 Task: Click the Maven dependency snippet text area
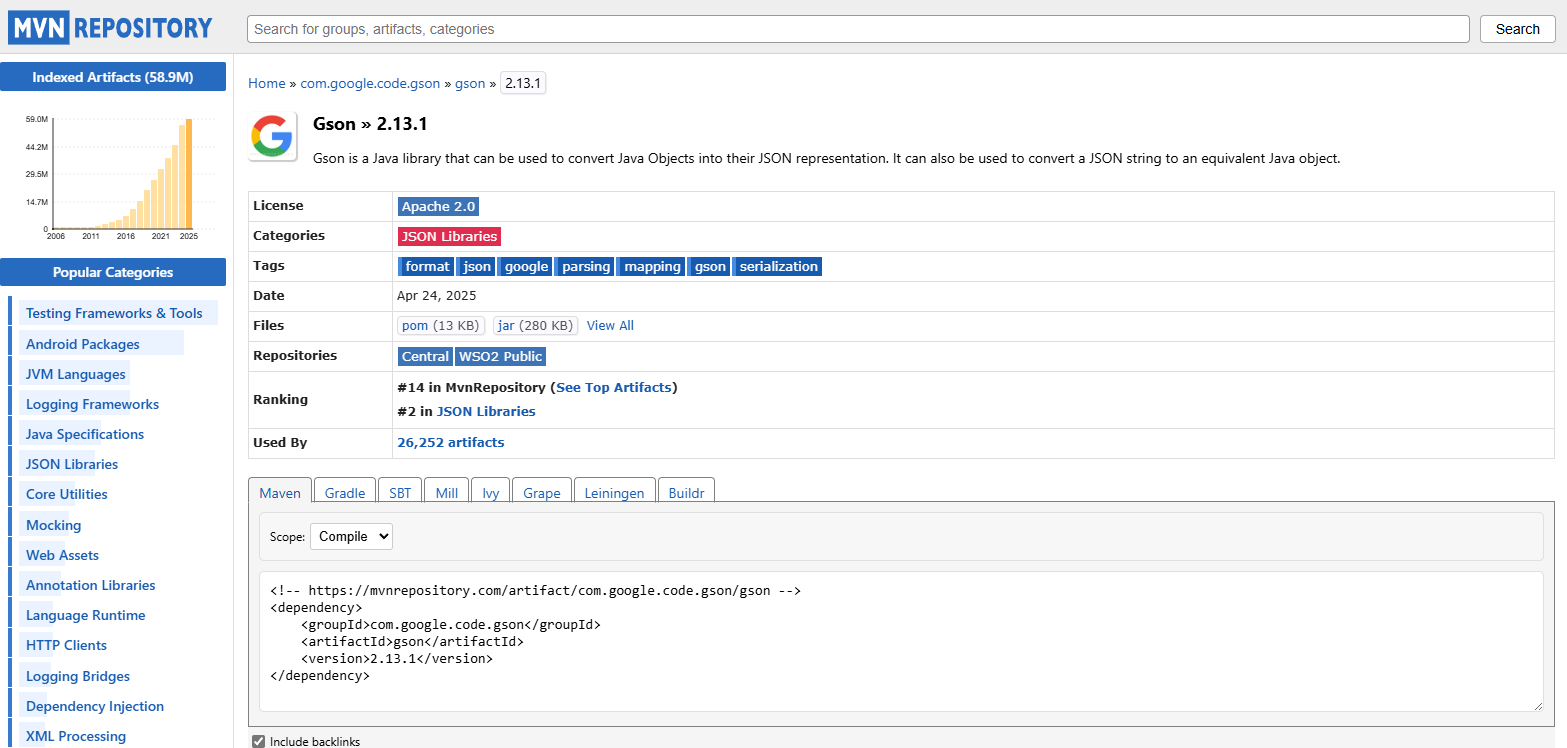900,641
